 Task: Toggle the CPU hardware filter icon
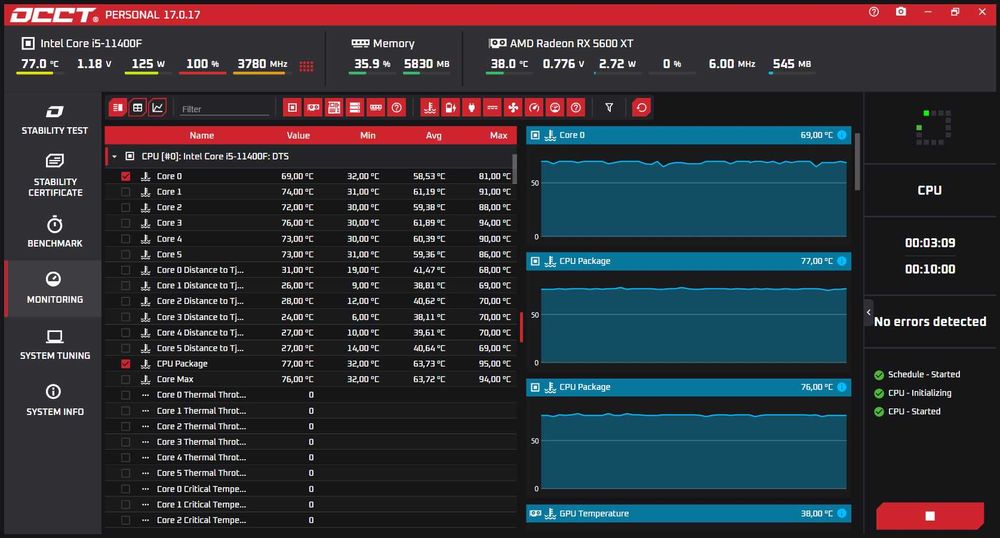[292, 108]
